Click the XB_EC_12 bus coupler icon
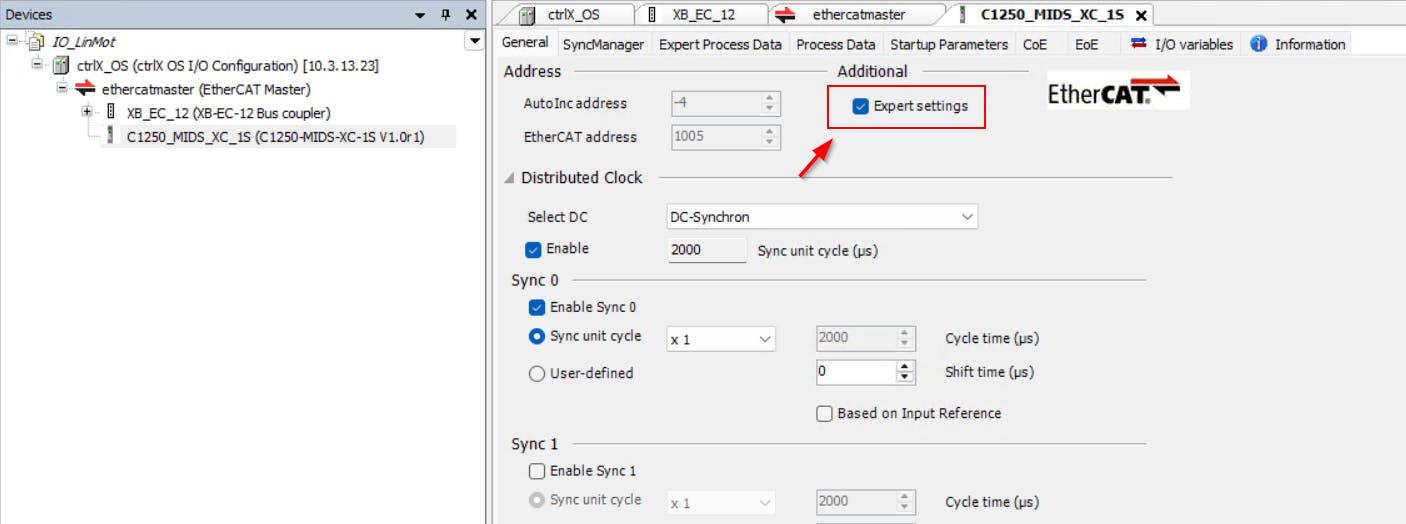The image size is (1406, 524). (111, 113)
